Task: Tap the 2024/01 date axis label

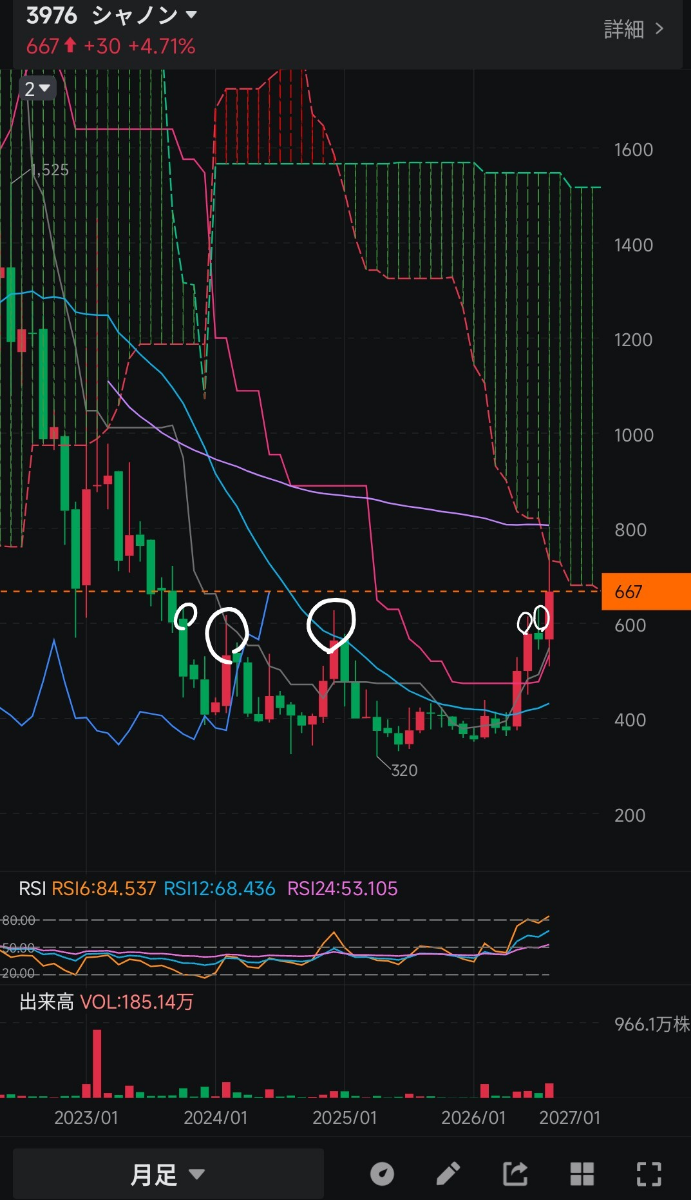Action: coord(216,1116)
